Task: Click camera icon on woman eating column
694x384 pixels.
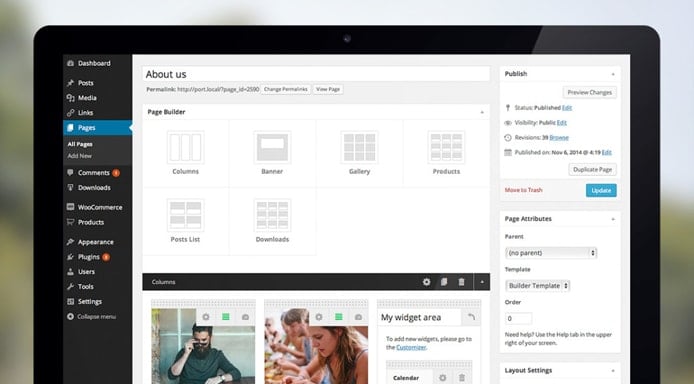Action: 359,317
